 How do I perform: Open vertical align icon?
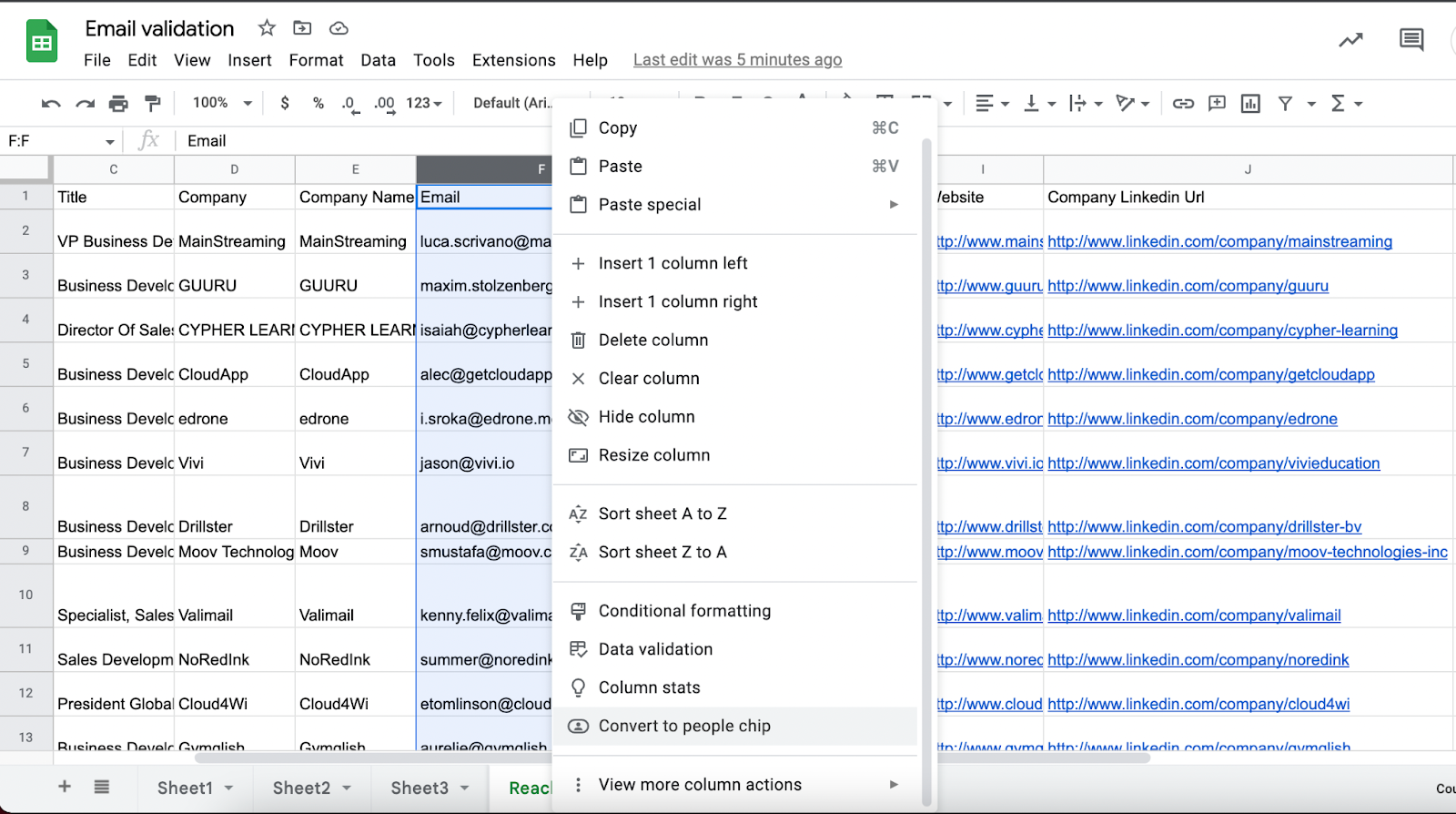click(x=1031, y=104)
